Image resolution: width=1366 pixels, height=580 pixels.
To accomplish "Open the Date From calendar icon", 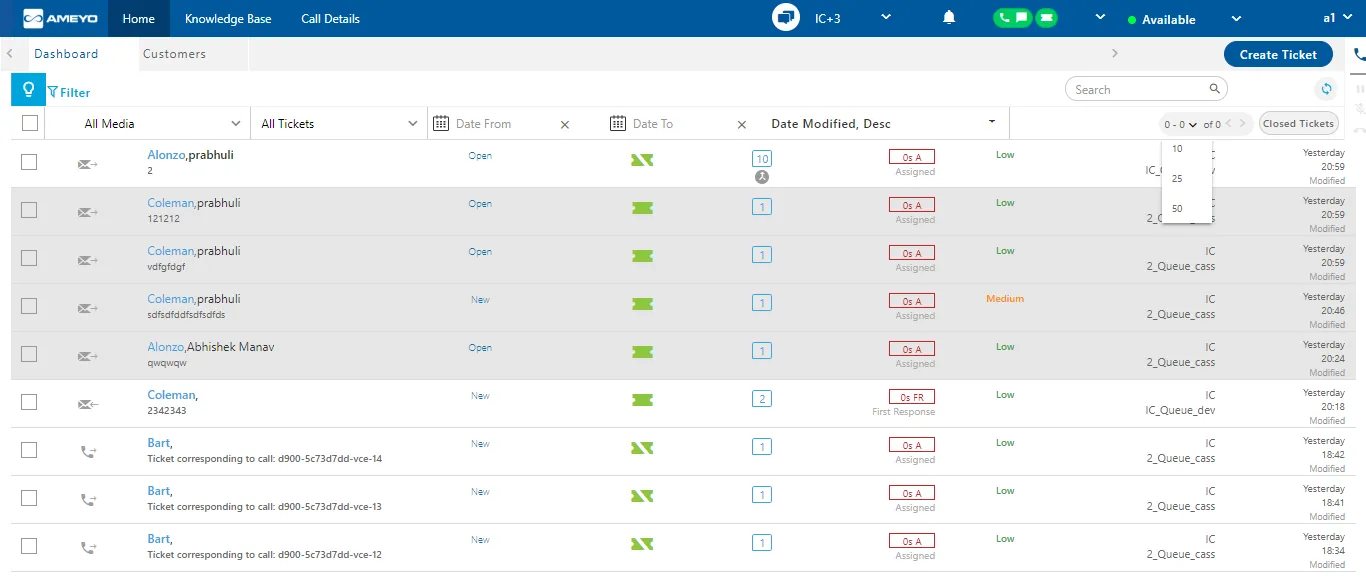I will 441,123.
